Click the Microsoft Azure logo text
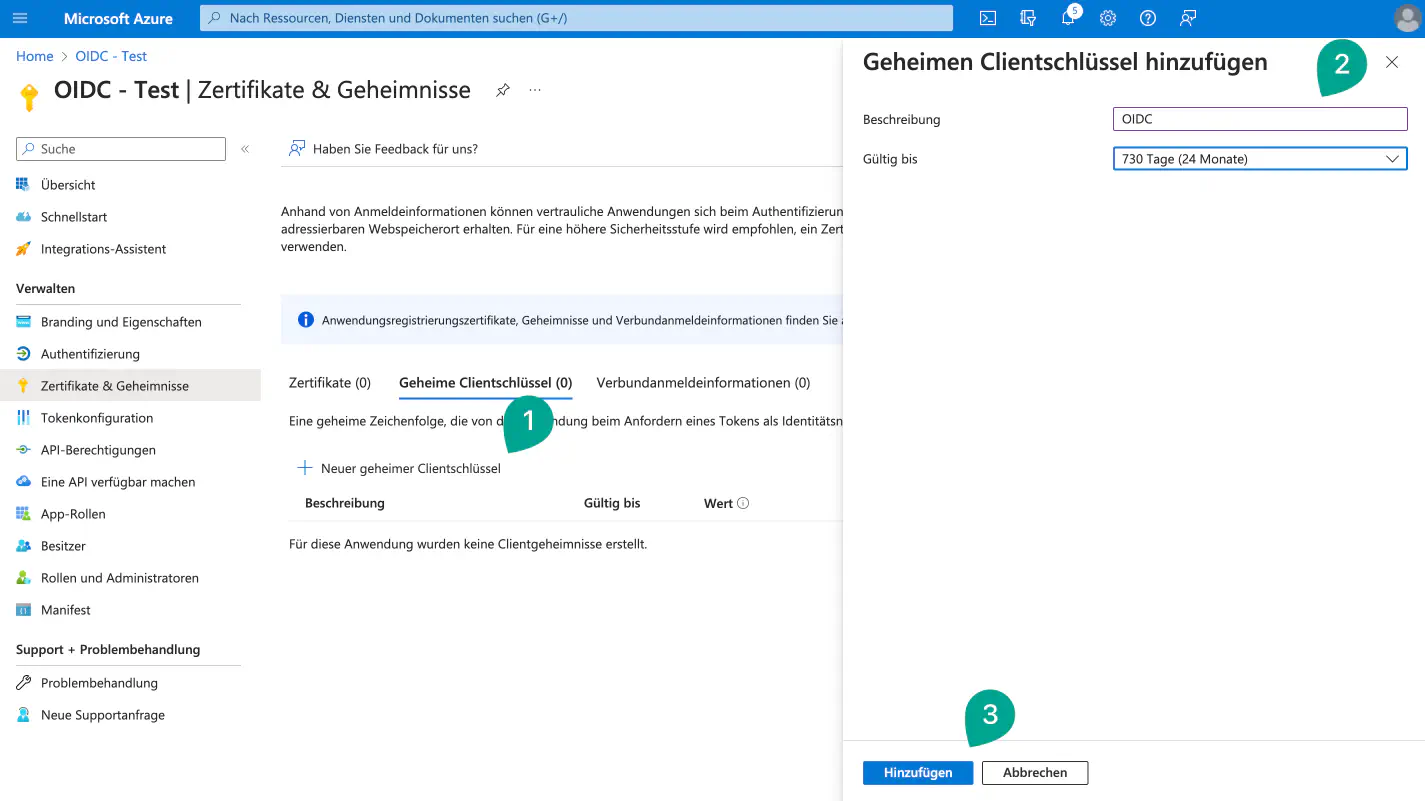1425x801 pixels. [118, 18]
